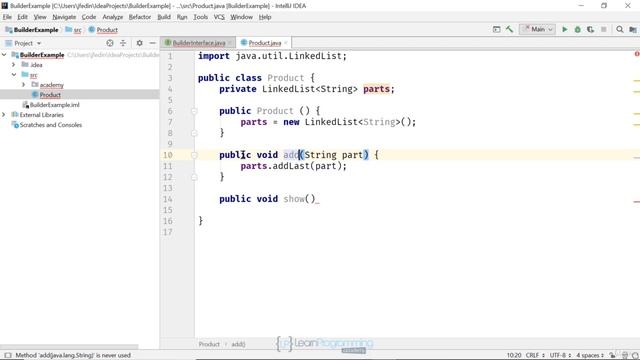640x360 pixels.
Task: Change the 4 spaces indent setting
Action: pyautogui.click(x=590, y=355)
